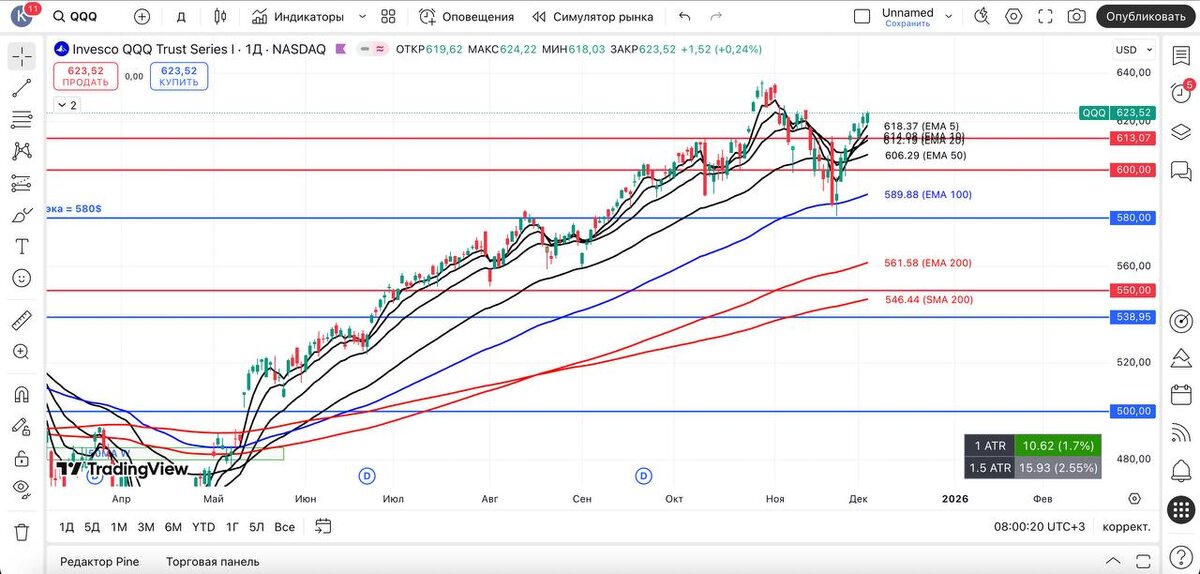Screen dimensions: 1200x574
Task: Open Оповещения alert creation
Action: pyautogui.click(x=467, y=17)
